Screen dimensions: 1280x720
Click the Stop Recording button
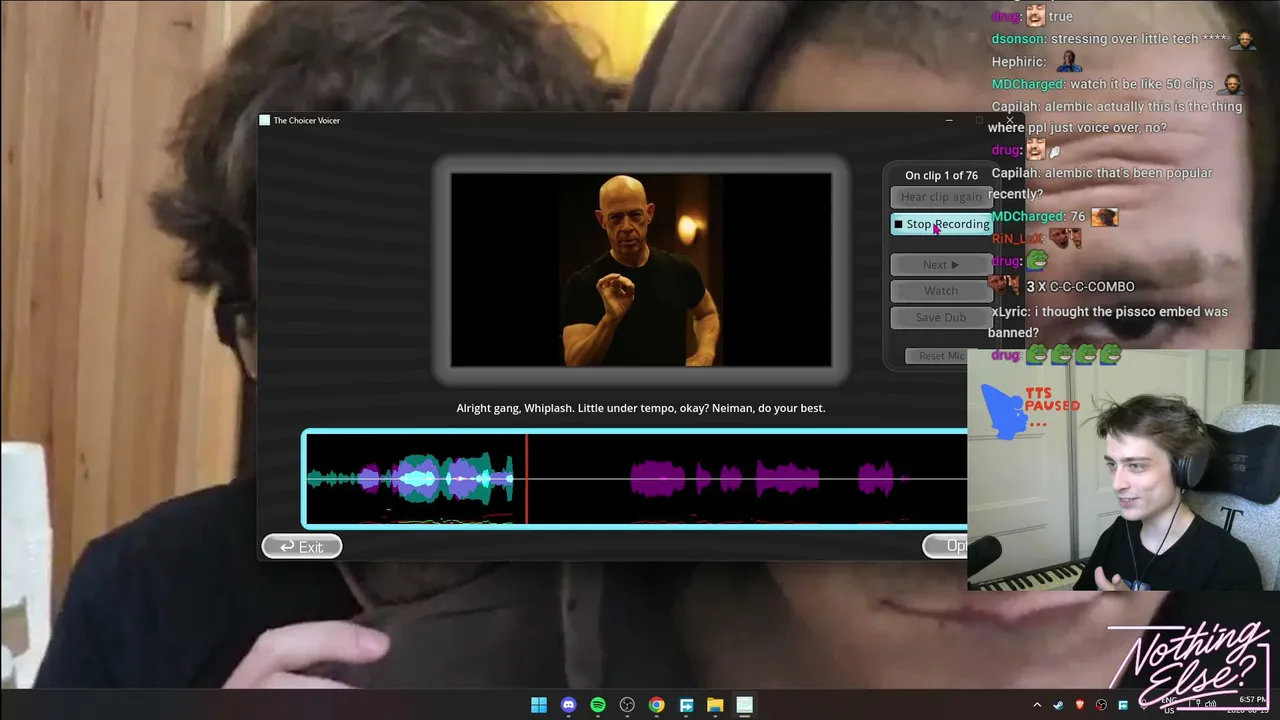tap(941, 224)
